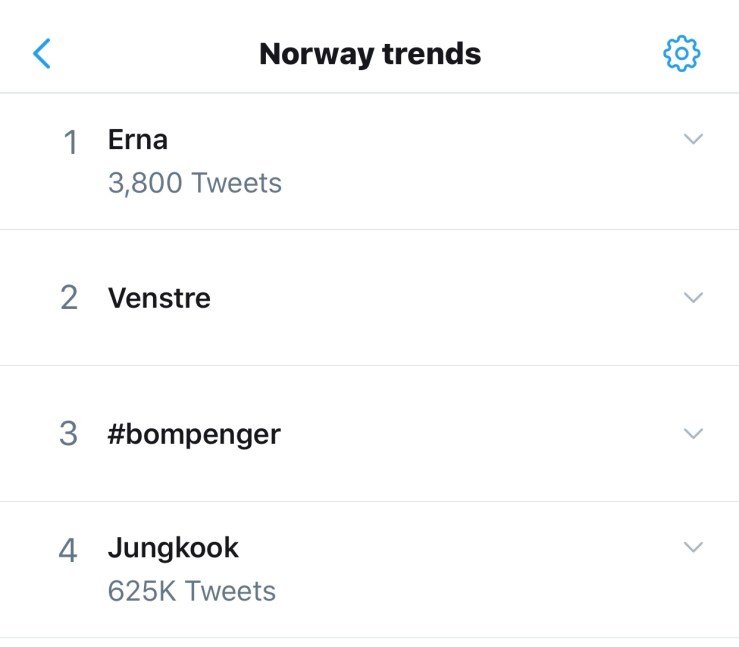This screenshot has width=739, height=647.
Task: Open the #bompenger hashtag trend
Action: pos(194,434)
